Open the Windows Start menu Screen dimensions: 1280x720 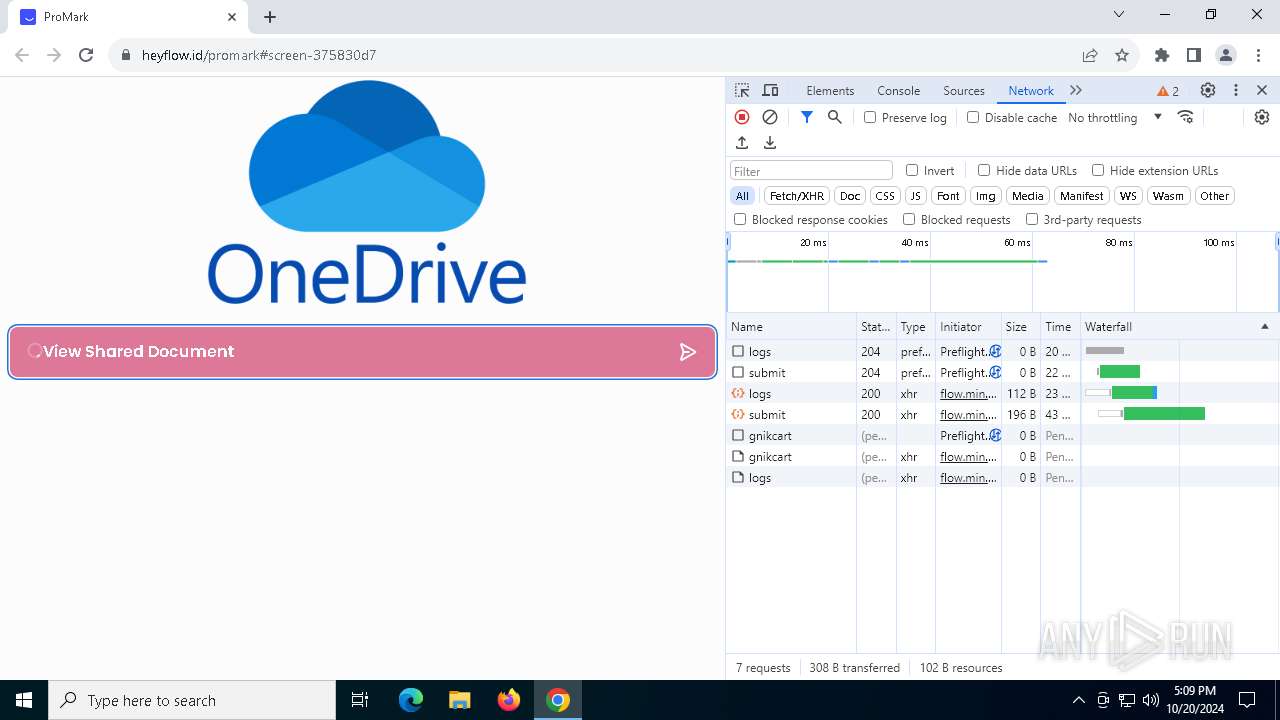pos(24,700)
